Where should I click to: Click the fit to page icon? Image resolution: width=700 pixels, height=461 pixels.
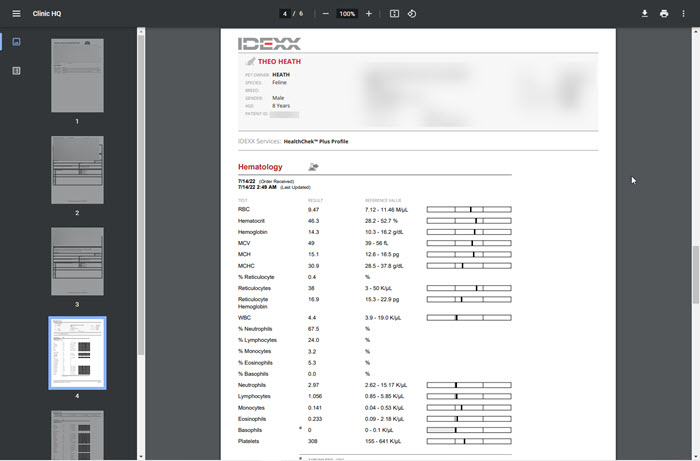click(x=394, y=14)
